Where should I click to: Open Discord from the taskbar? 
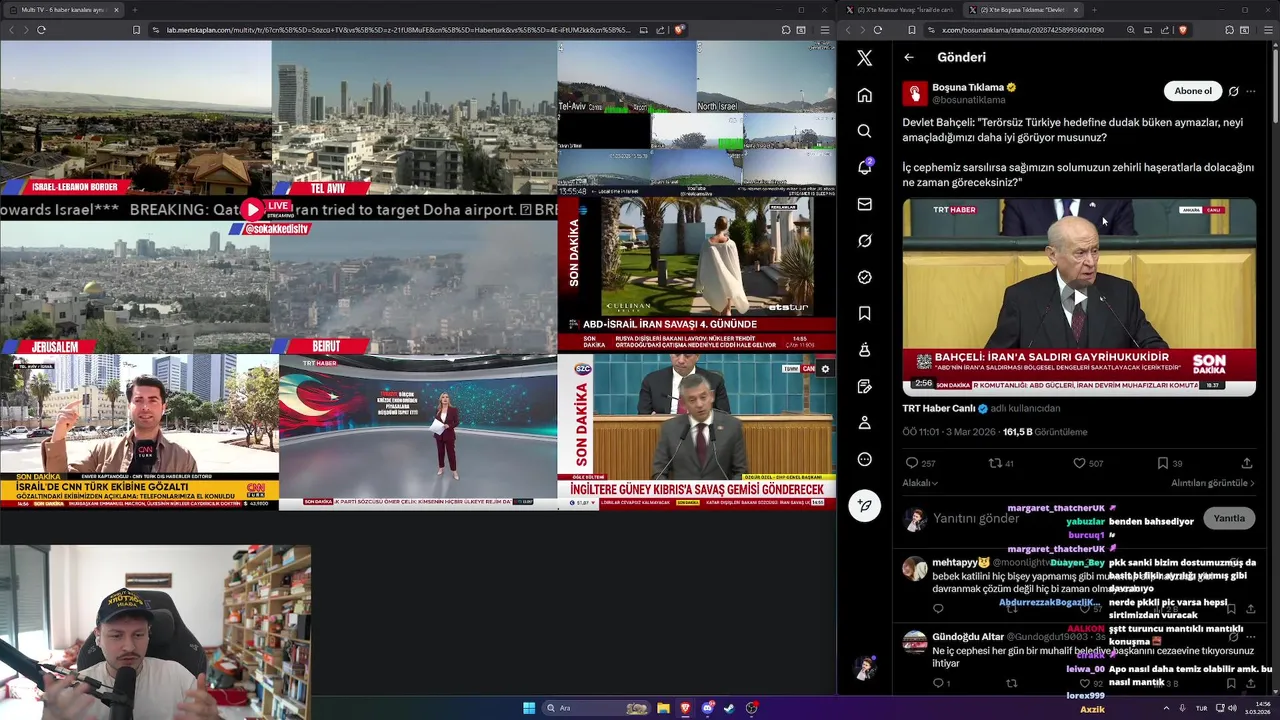[x=707, y=708]
